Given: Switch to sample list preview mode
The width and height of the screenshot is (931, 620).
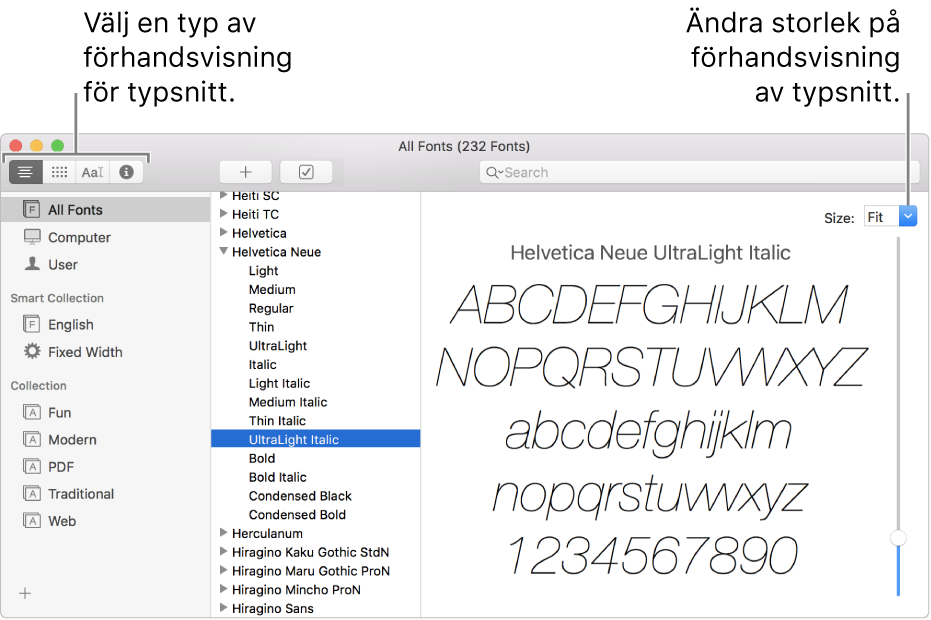Looking at the screenshot, I should [x=26, y=172].
